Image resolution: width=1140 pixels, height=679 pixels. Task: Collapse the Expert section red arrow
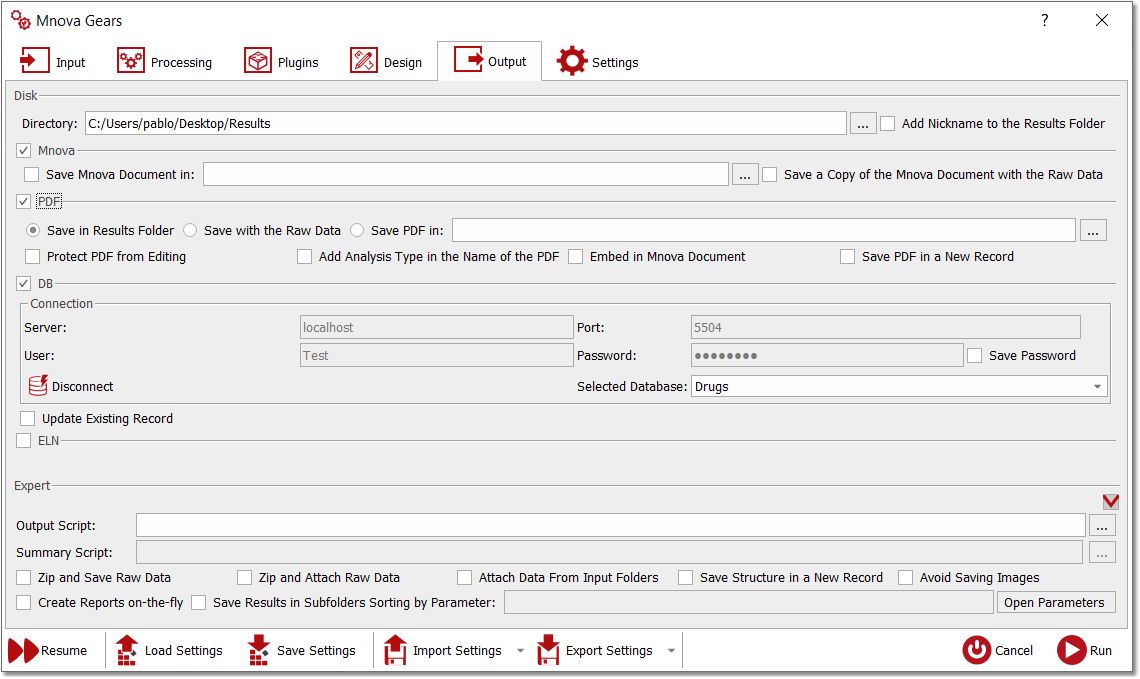pyautogui.click(x=1110, y=501)
